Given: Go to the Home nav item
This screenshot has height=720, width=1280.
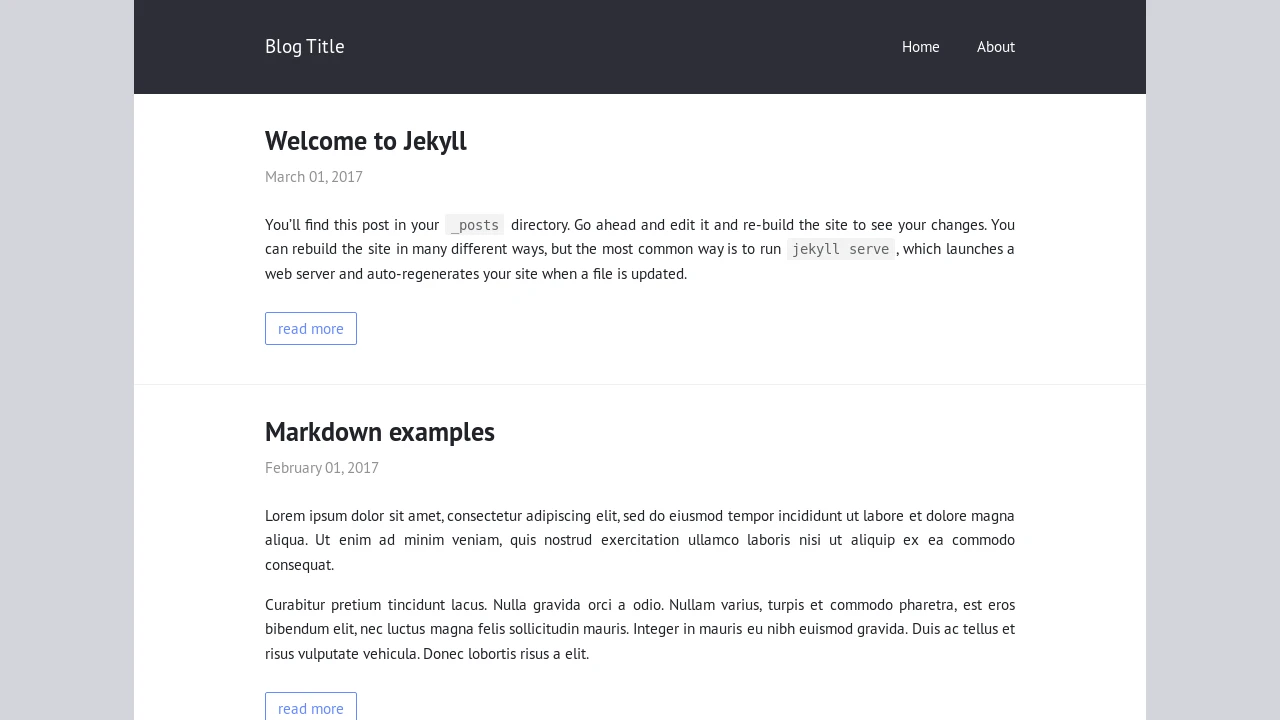Looking at the screenshot, I should pyautogui.click(x=920, y=47).
